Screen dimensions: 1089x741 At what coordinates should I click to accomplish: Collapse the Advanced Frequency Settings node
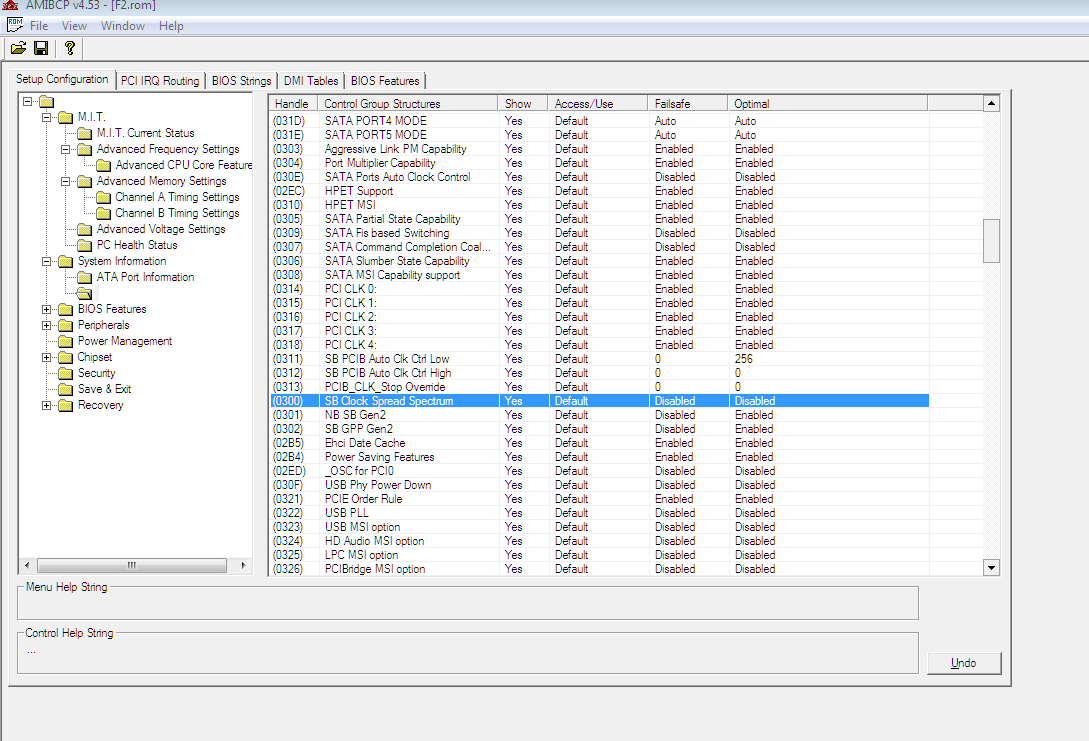(65, 149)
